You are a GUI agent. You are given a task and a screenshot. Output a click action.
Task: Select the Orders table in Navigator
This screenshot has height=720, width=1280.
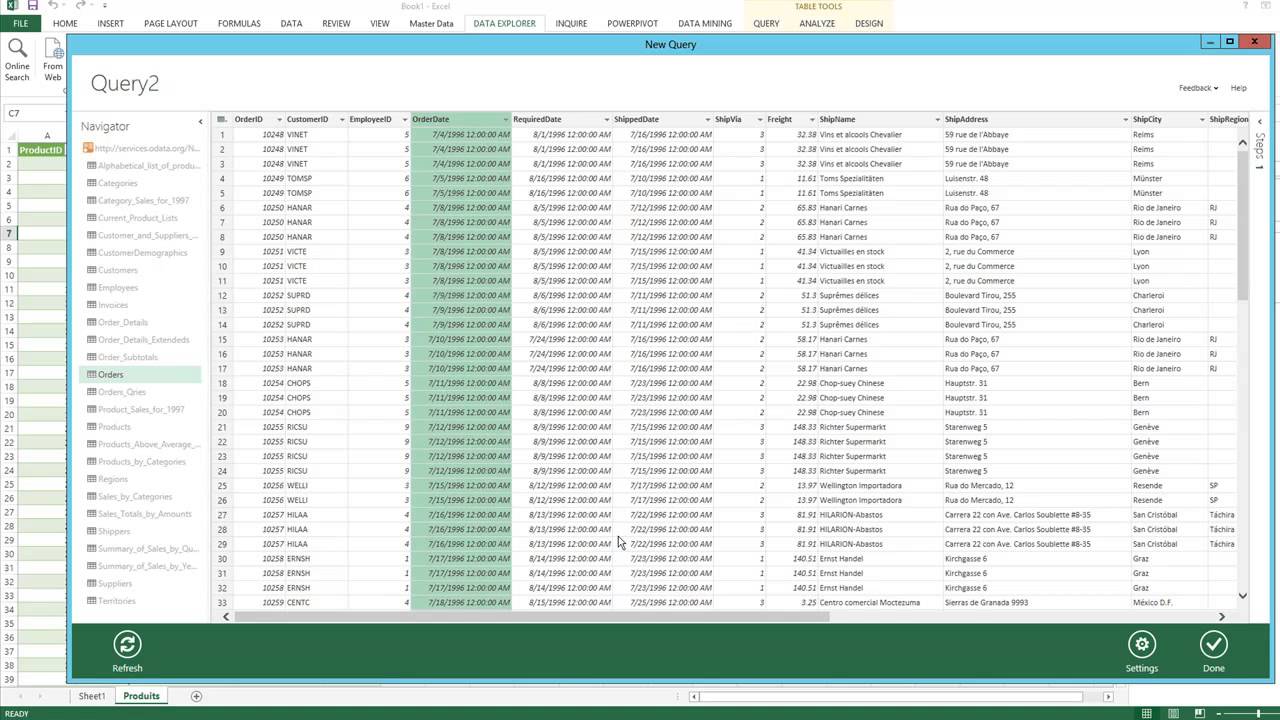tap(140, 374)
